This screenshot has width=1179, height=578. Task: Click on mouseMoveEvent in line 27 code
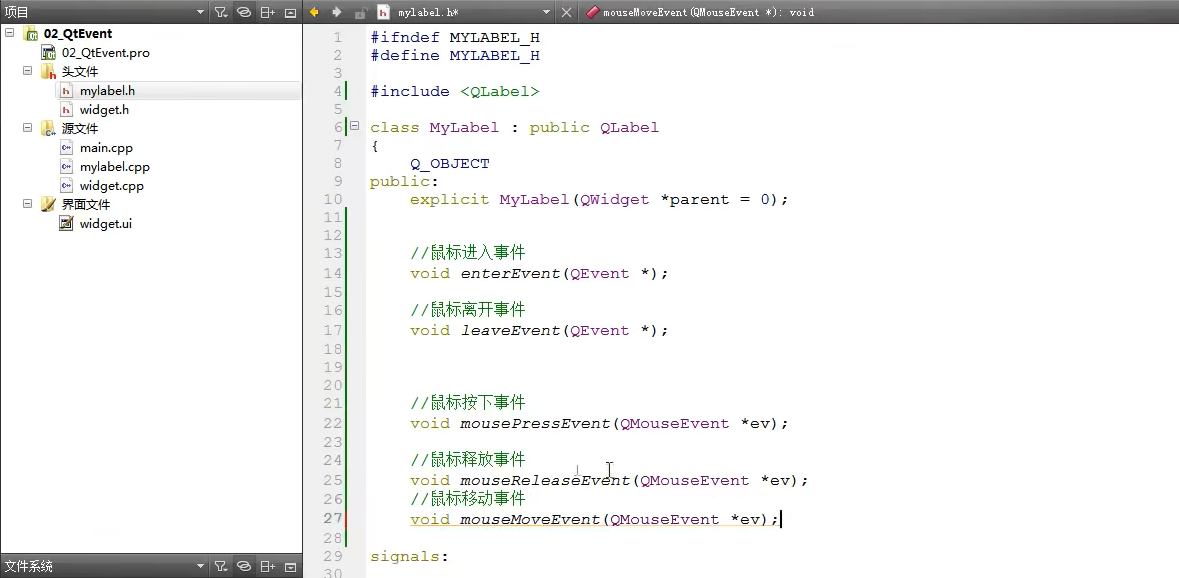click(530, 519)
